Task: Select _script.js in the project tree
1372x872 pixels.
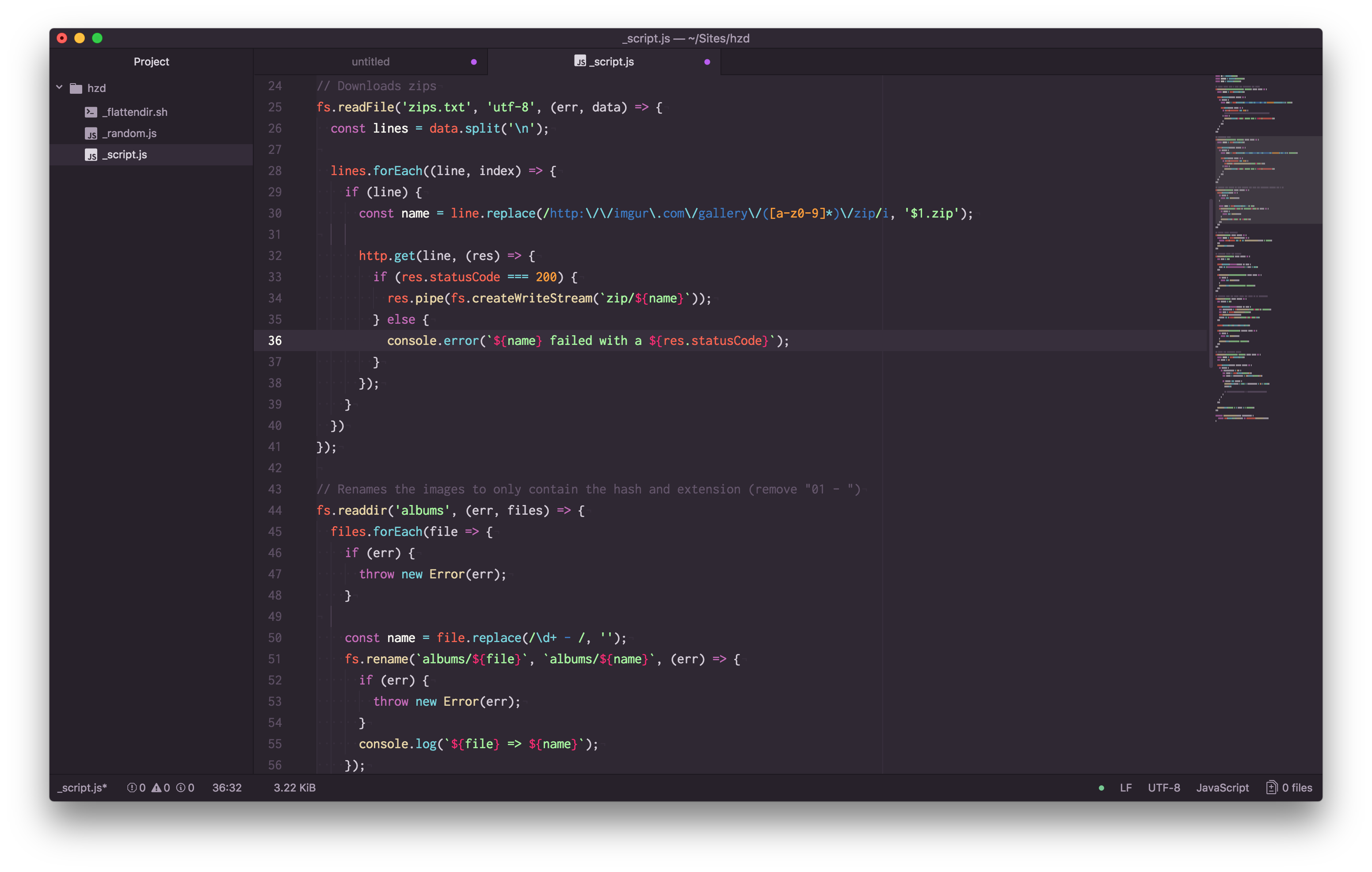Action: pyautogui.click(x=151, y=154)
